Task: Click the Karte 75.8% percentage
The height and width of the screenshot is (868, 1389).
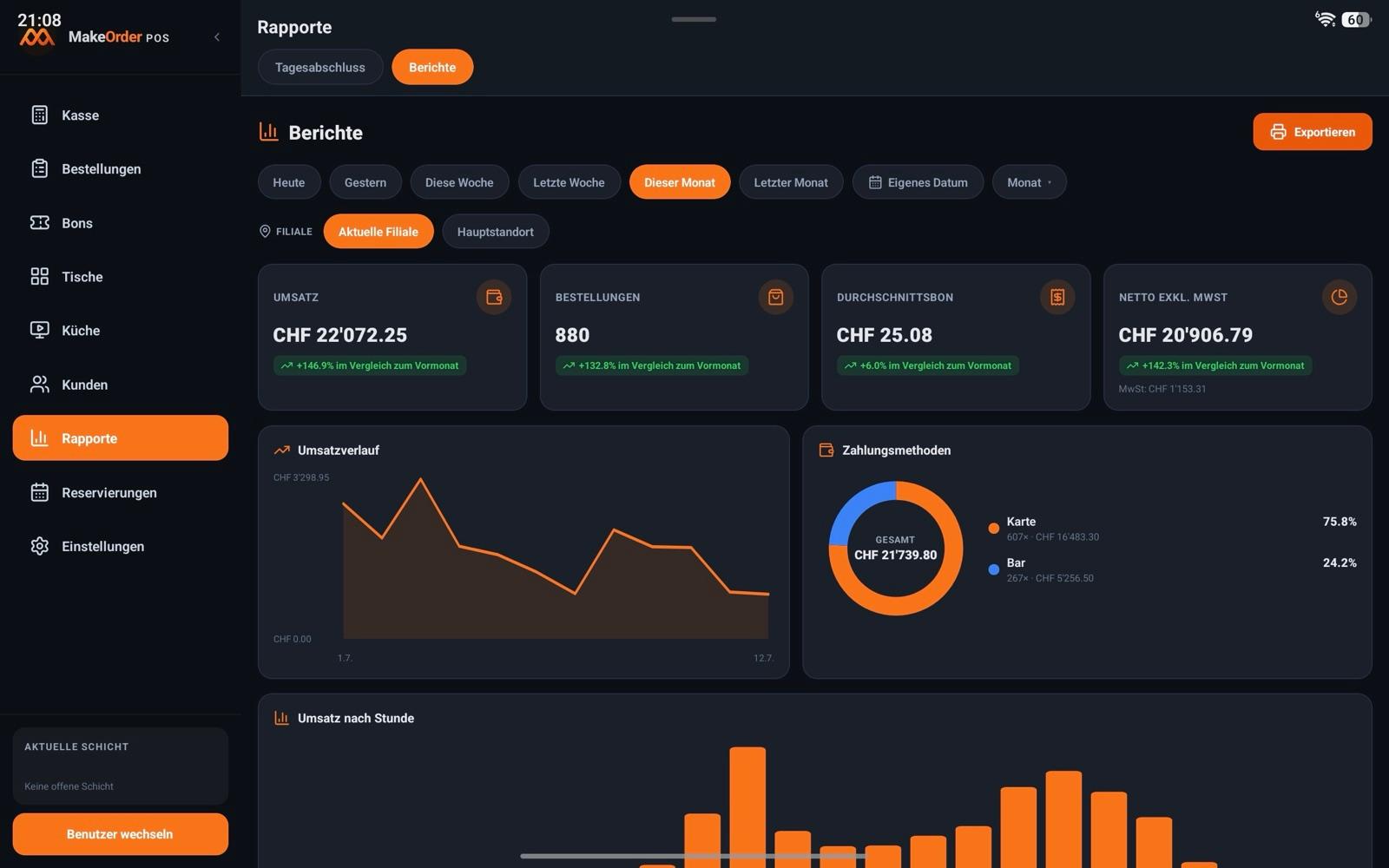Action: [x=1340, y=522]
